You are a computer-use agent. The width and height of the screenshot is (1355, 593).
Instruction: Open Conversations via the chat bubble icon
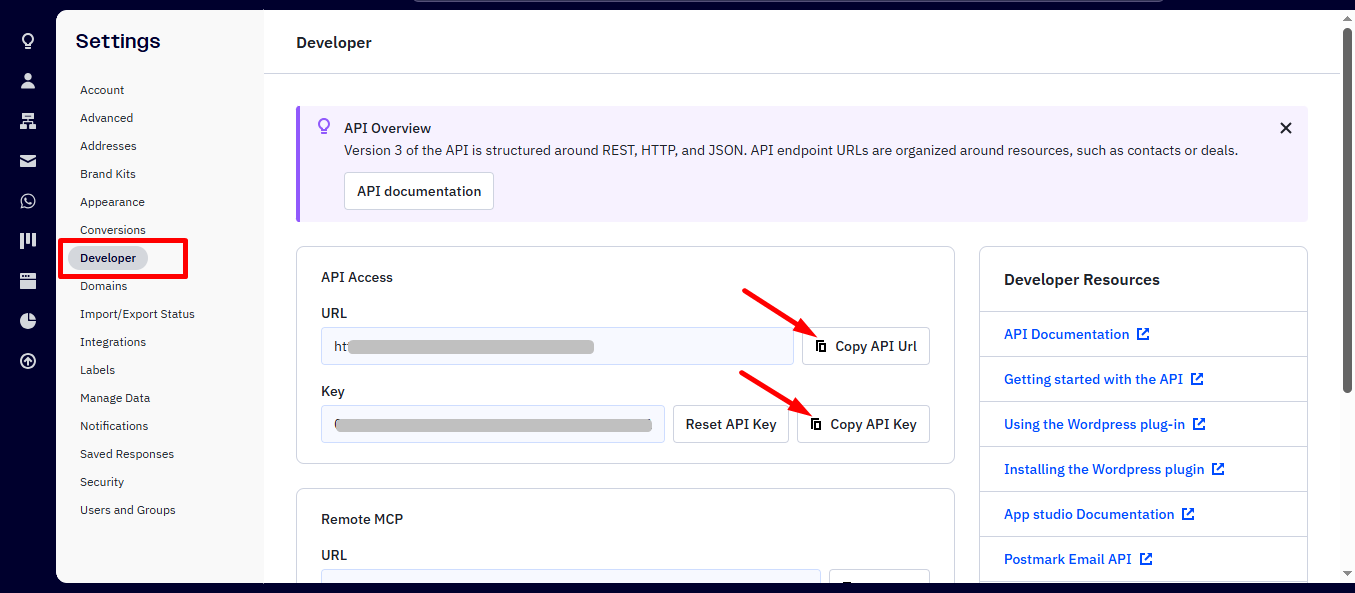pyautogui.click(x=28, y=200)
